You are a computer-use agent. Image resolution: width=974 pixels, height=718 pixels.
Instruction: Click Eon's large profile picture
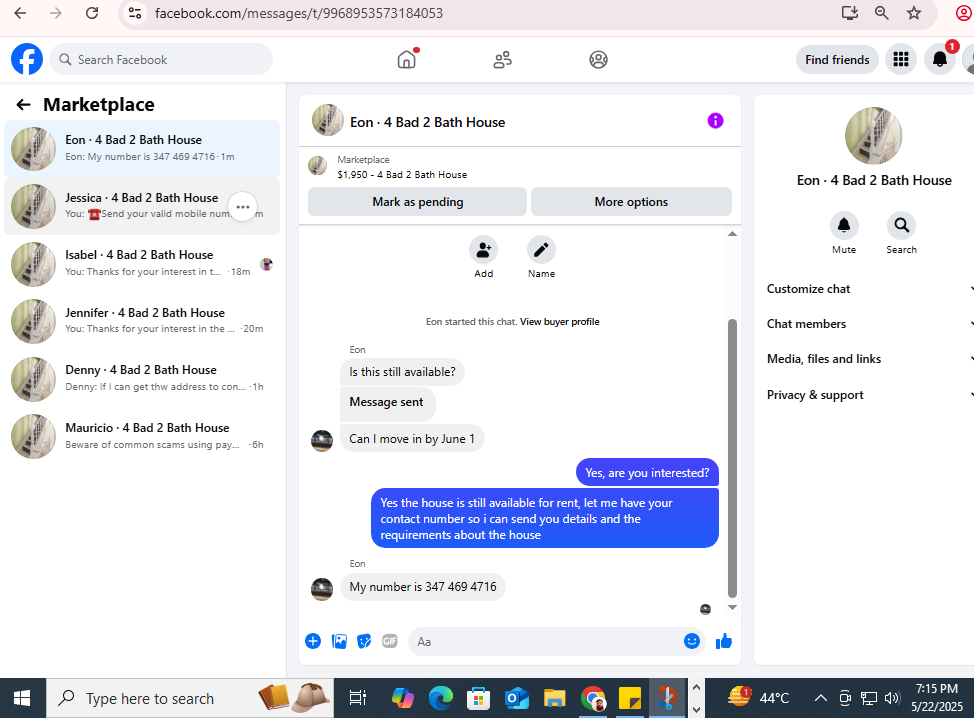pyautogui.click(x=873, y=135)
